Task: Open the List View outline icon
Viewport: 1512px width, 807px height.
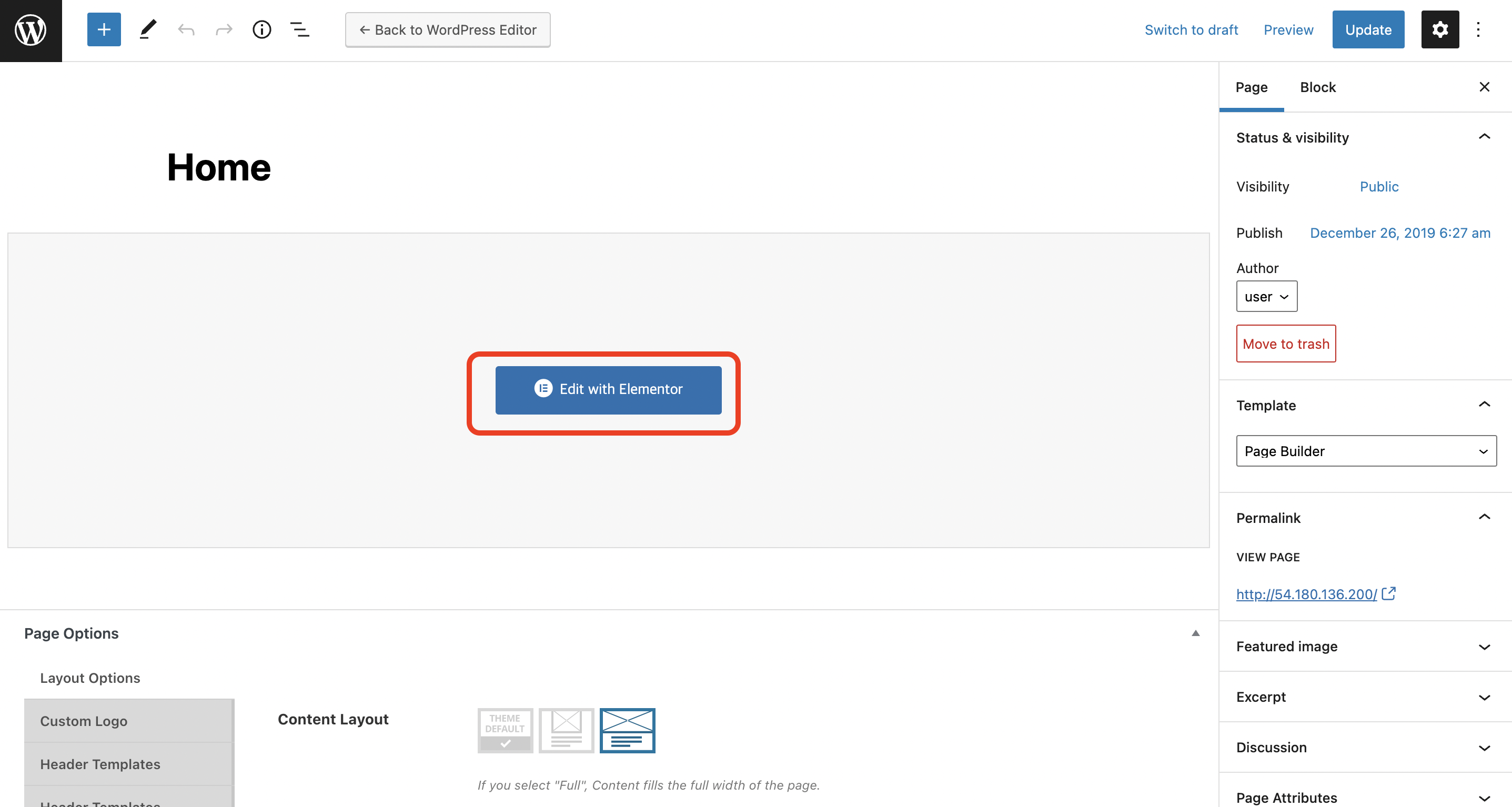Action: 300,29
